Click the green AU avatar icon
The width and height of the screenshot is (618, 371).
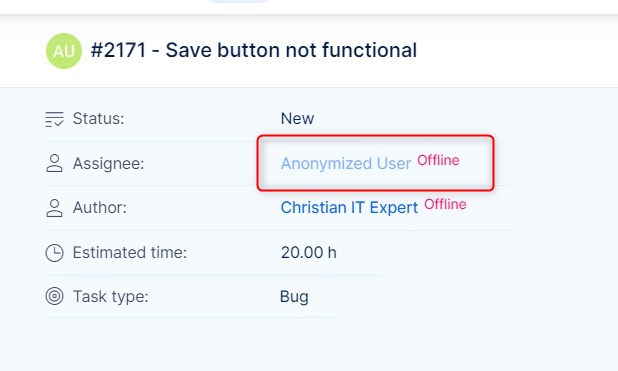click(64, 51)
